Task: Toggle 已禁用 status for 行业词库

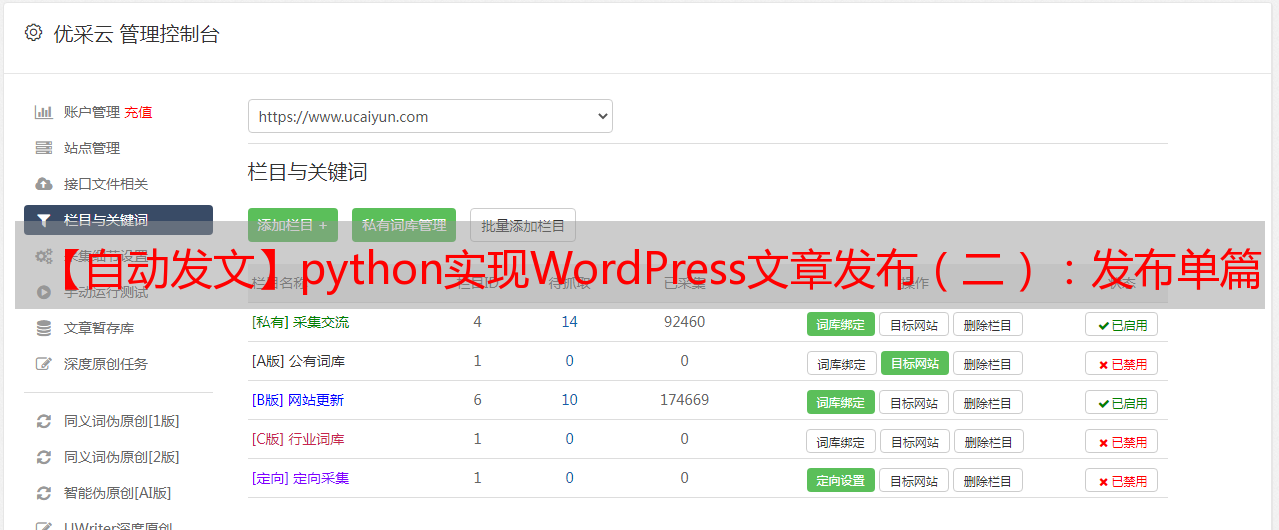Action: pos(1122,441)
